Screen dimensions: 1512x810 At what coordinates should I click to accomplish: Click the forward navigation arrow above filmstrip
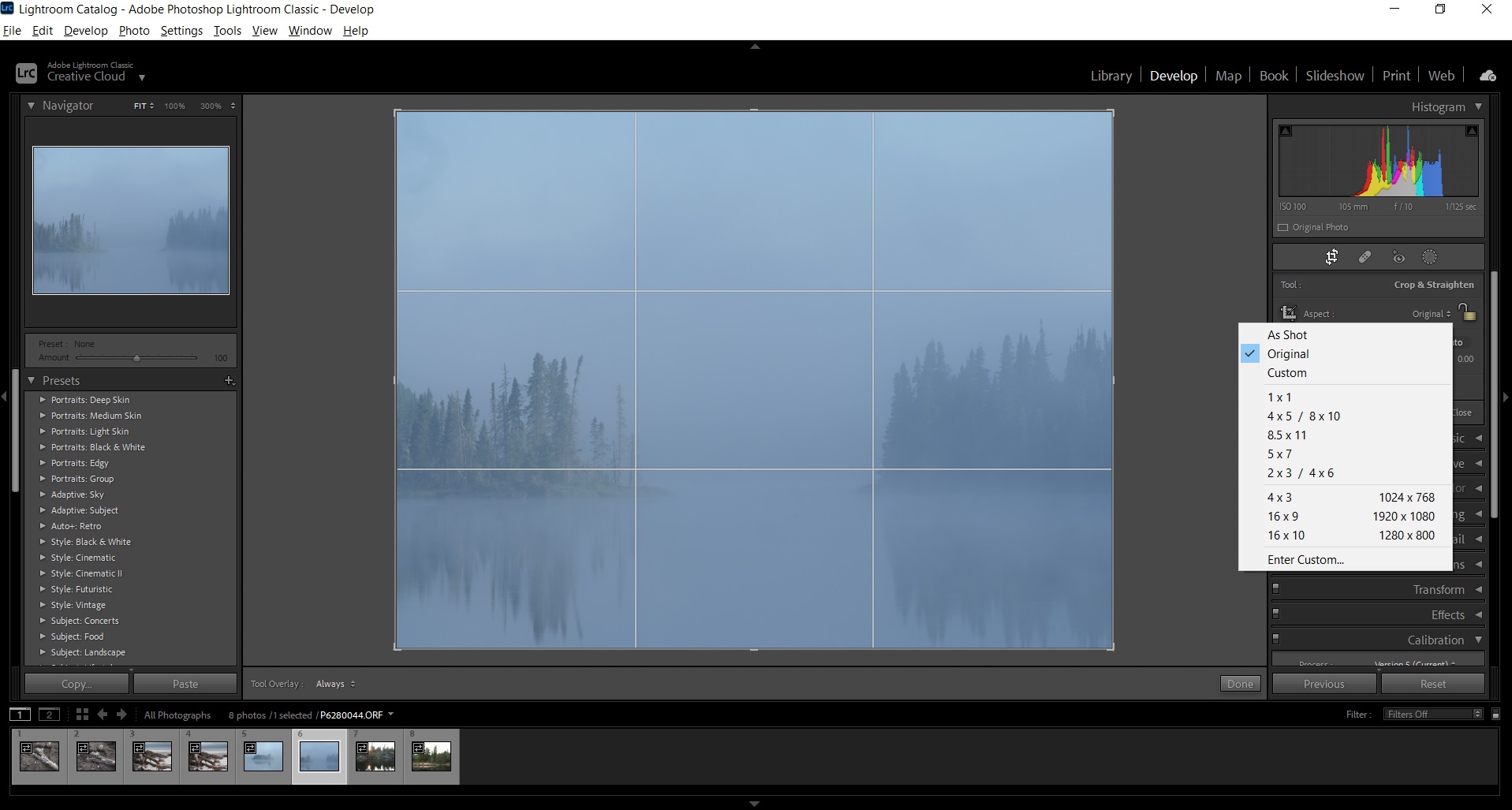point(121,715)
